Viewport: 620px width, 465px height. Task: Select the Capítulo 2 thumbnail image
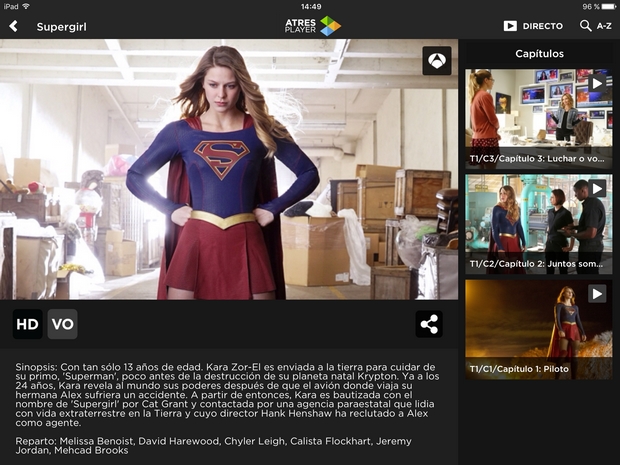click(x=539, y=224)
